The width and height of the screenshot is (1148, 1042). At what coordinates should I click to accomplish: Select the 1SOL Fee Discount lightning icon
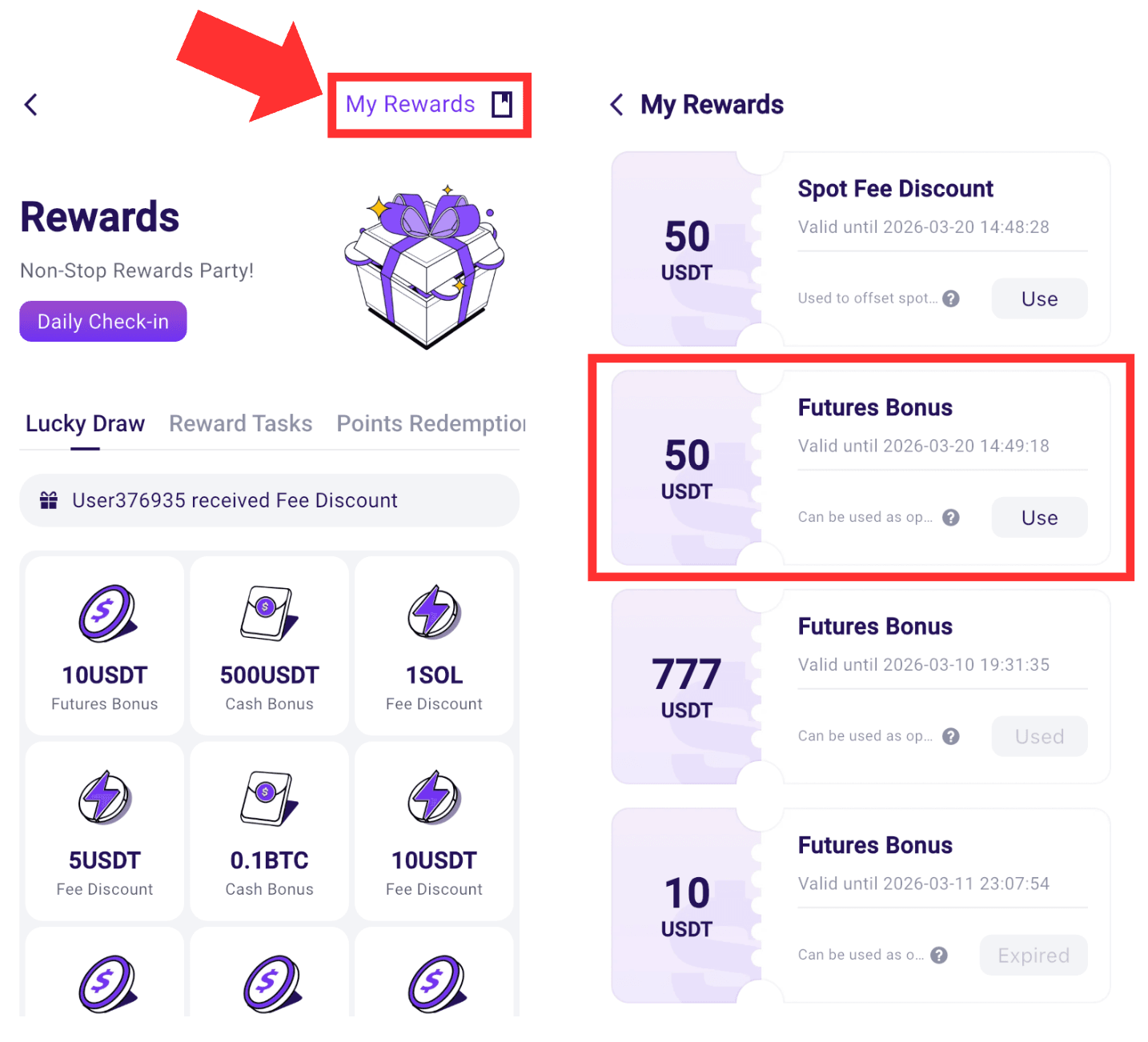pyautogui.click(x=434, y=612)
